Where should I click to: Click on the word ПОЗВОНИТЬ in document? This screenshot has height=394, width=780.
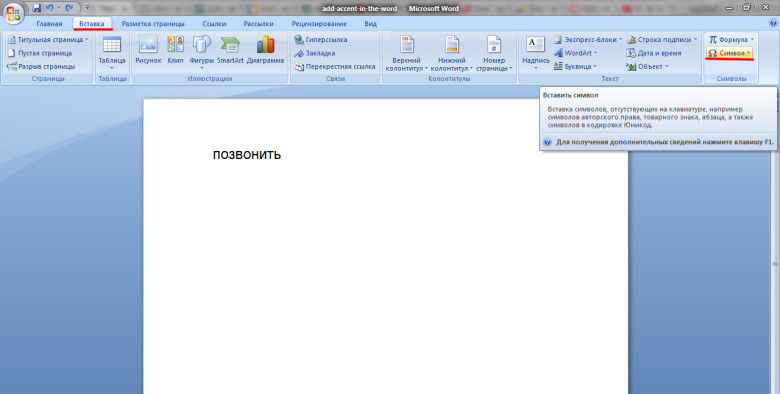[247, 155]
